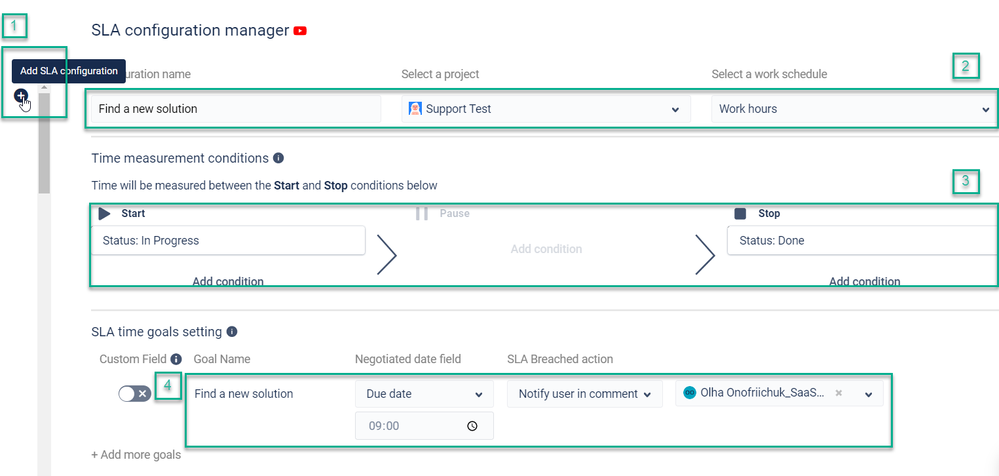Open the Due date negotiated field dropdown
The width and height of the screenshot is (999, 476).
click(x=424, y=394)
